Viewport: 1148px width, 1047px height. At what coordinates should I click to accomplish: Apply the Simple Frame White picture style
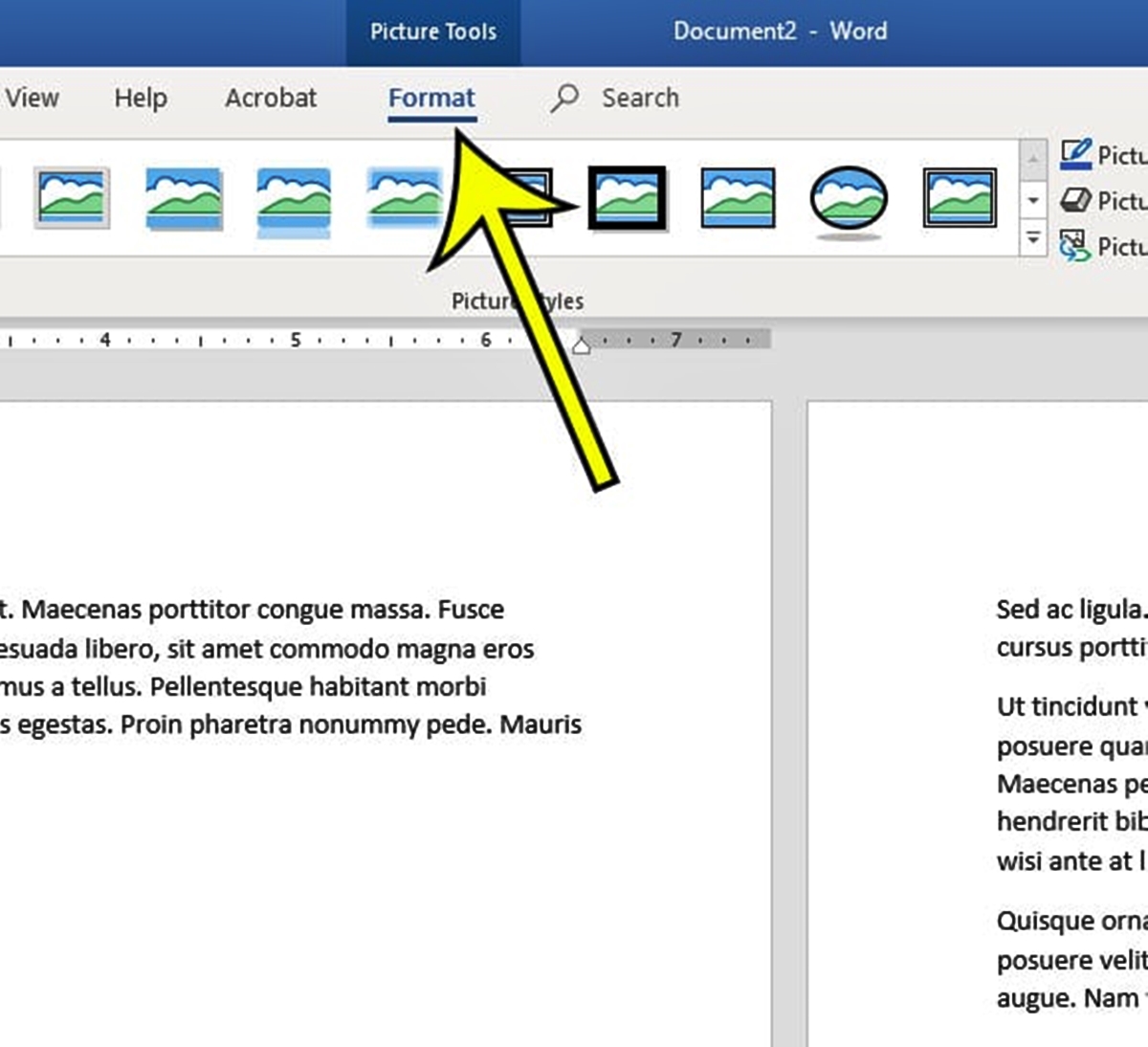(x=74, y=198)
